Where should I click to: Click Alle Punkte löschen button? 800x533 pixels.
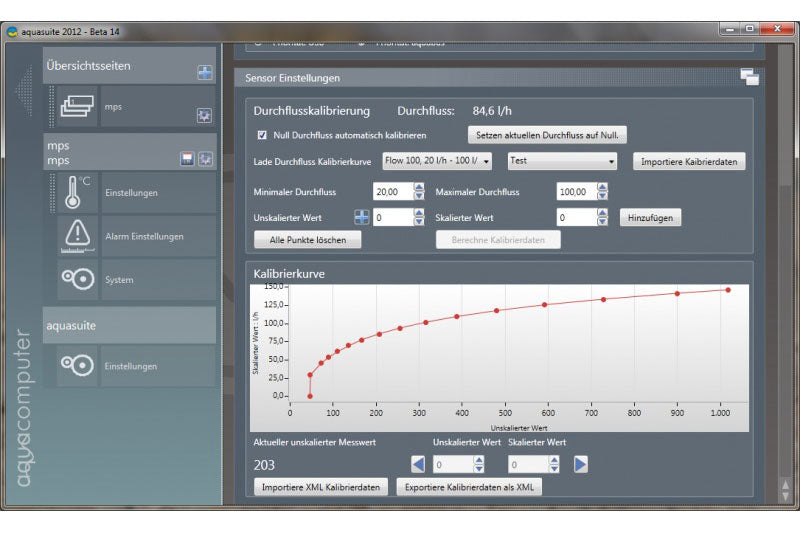click(x=308, y=240)
